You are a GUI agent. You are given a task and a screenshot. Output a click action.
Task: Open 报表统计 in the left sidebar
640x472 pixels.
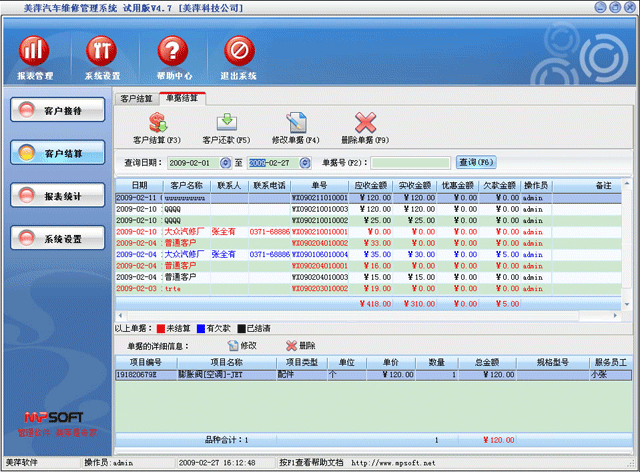(62, 197)
